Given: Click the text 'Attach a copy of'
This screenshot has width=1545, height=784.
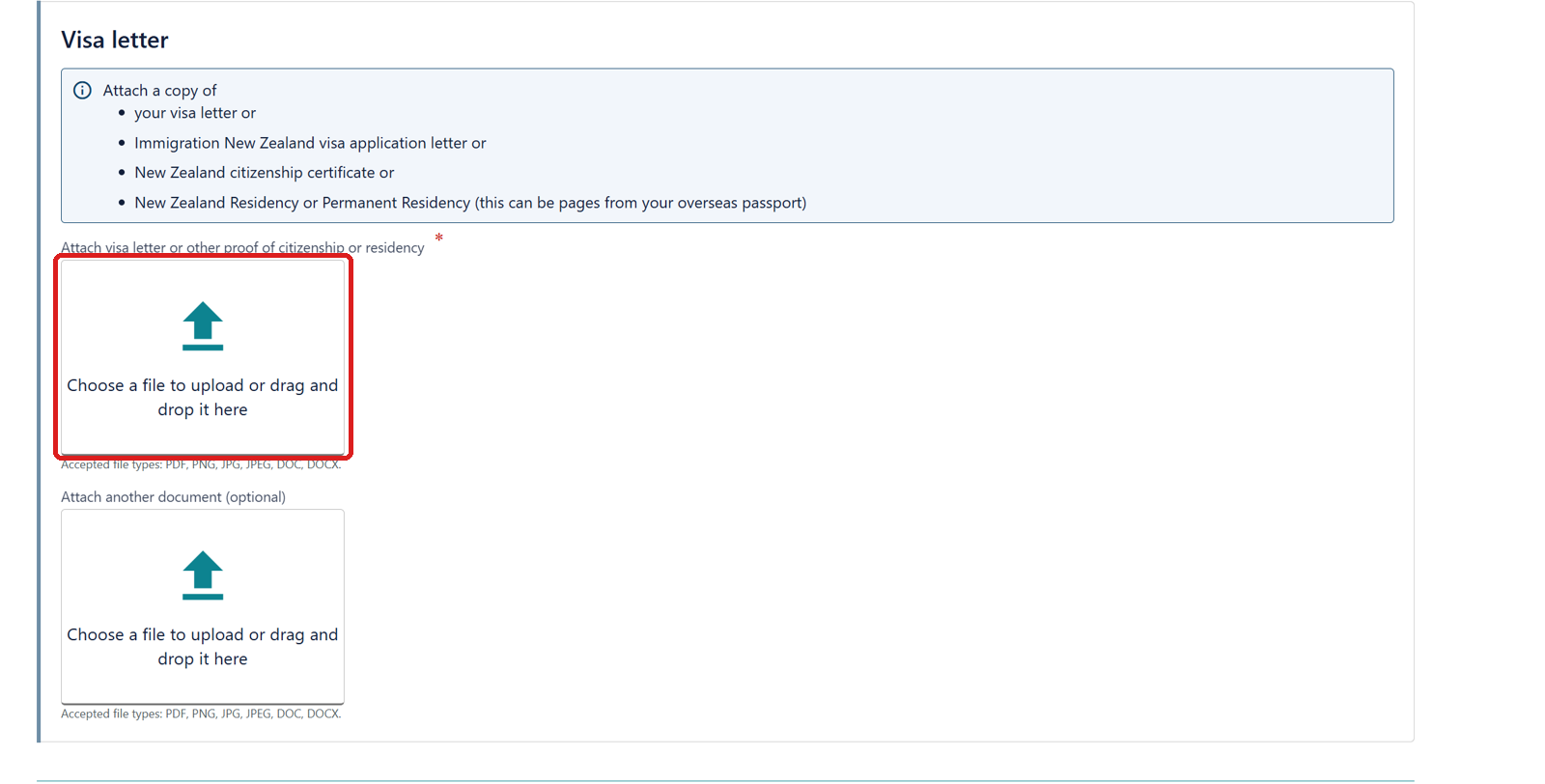Looking at the screenshot, I should [160, 90].
